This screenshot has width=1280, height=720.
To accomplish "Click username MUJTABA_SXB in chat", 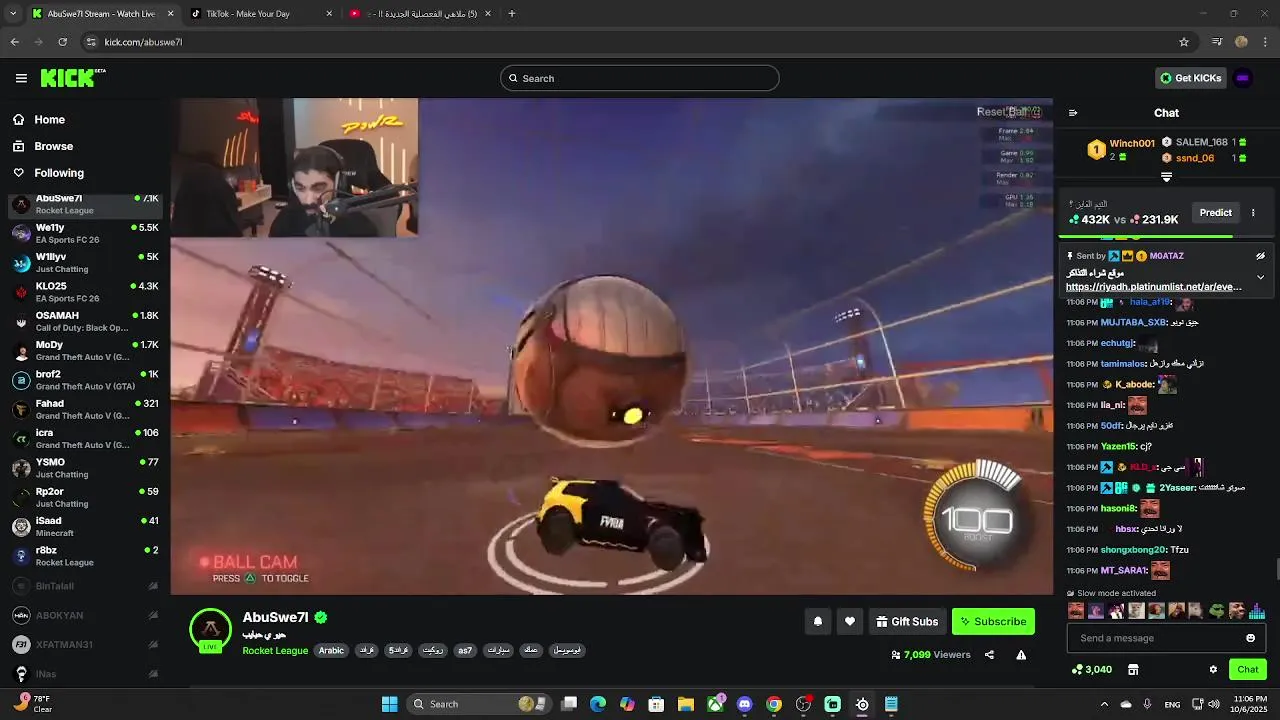I will coord(1133,323).
